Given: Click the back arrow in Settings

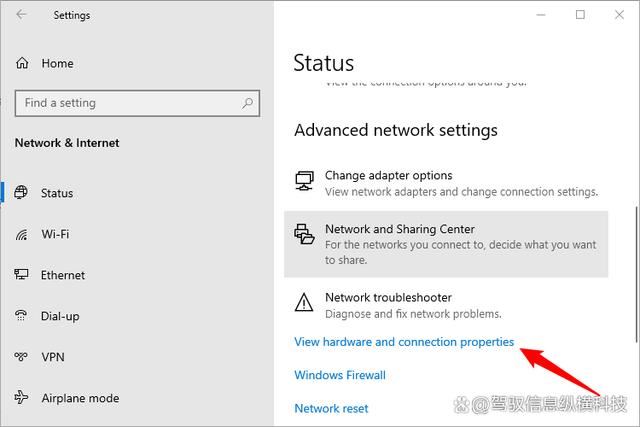Looking at the screenshot, I should click(22, 15).
